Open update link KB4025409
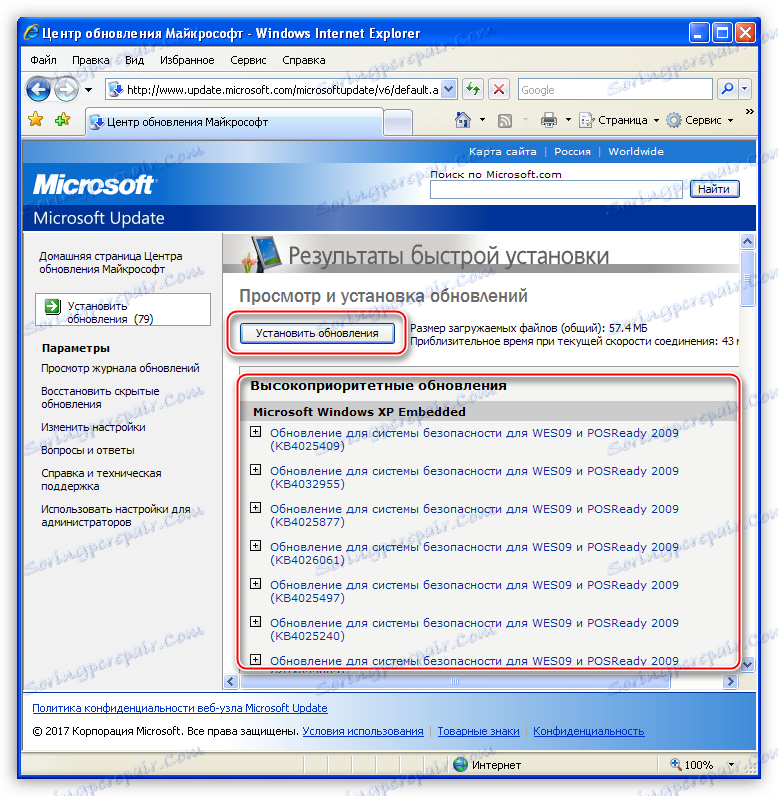The width and height of the screenshot is (778, 796). point(474,440)
